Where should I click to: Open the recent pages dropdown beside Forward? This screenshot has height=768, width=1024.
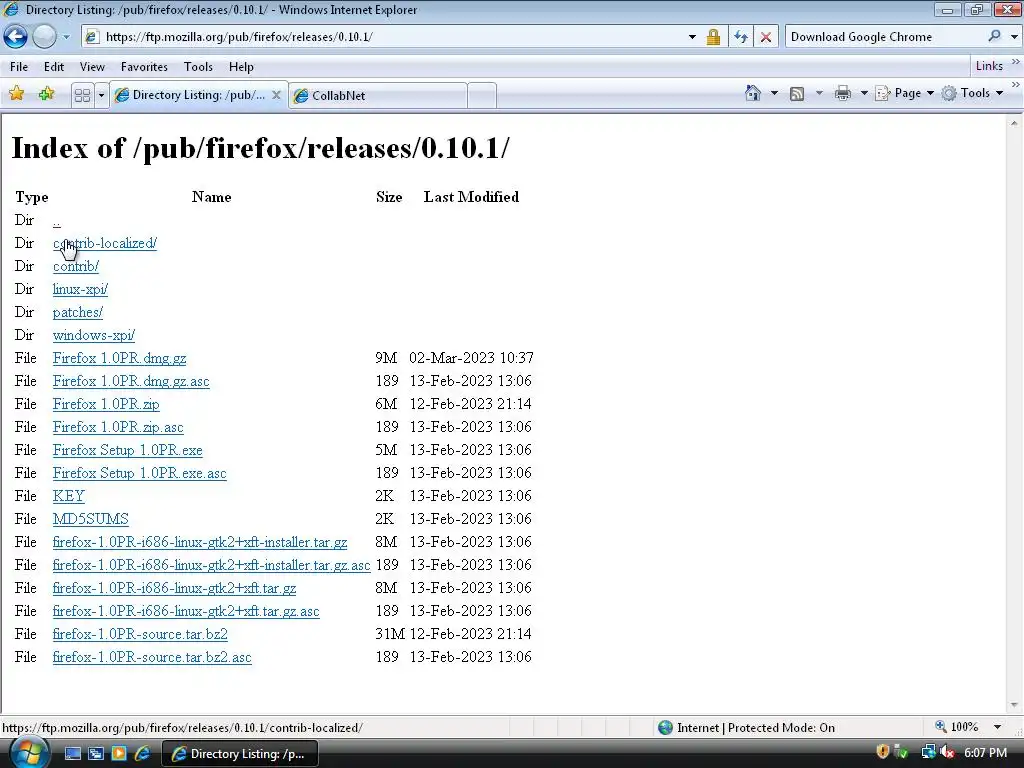[66, 37]
